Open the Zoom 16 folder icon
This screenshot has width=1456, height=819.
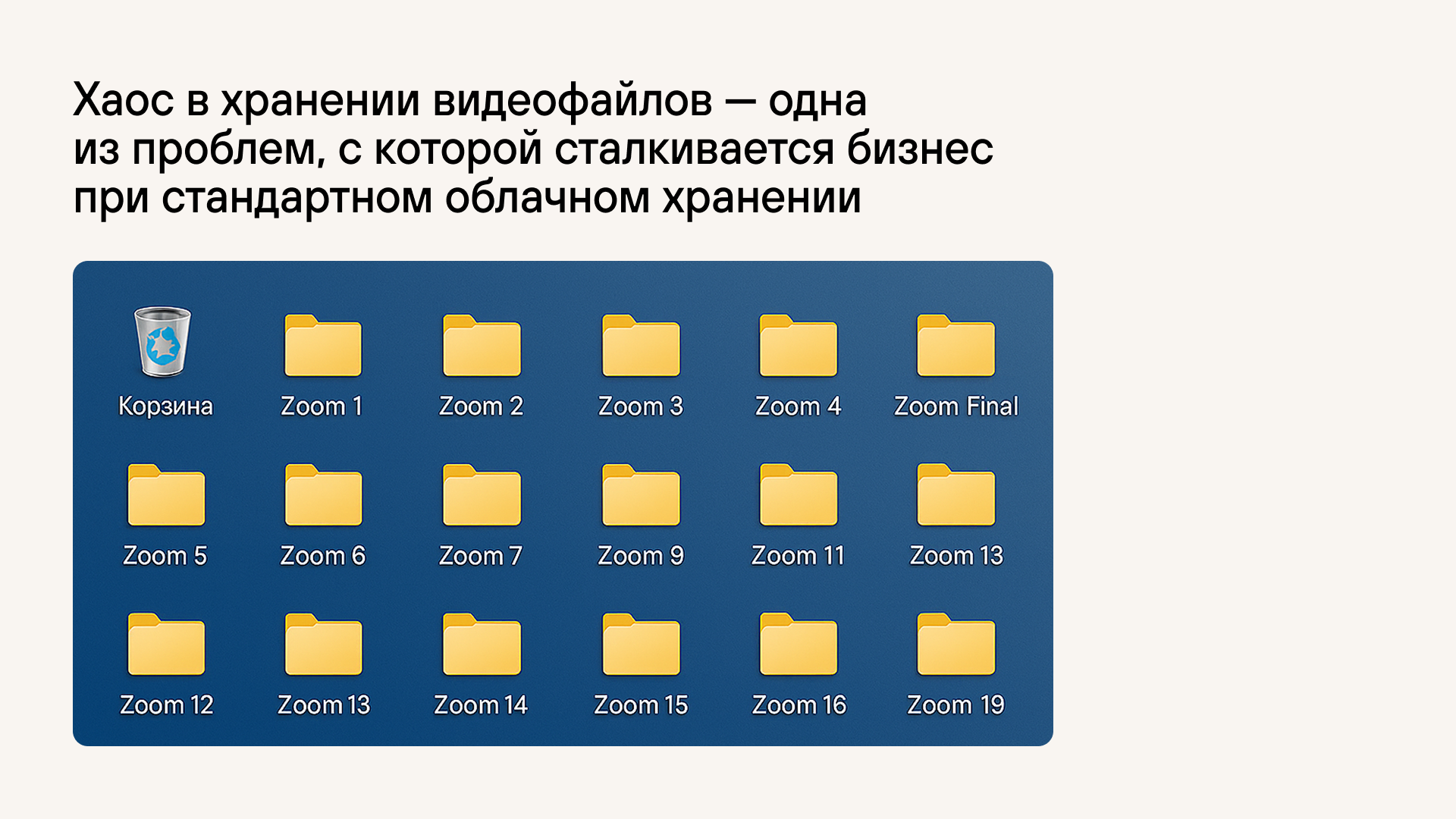click(x=799, y=645)
